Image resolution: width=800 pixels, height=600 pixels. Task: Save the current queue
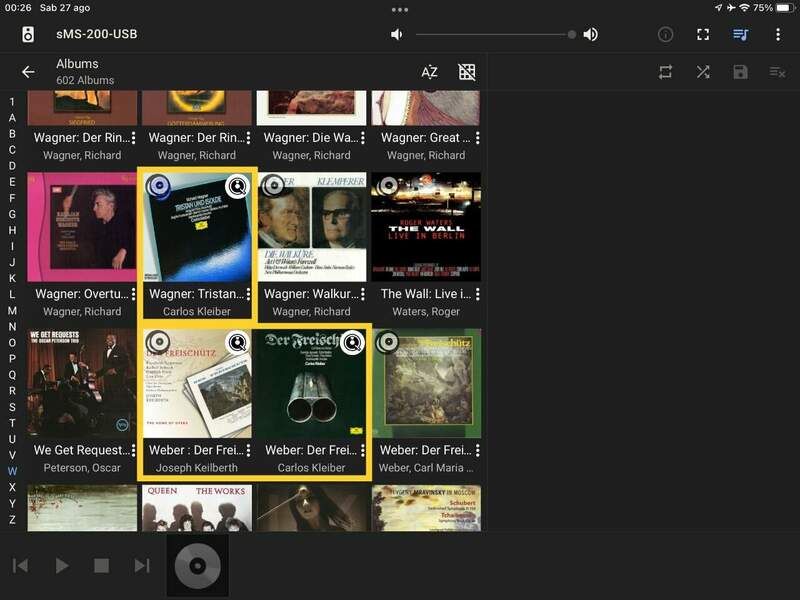(740, 72)
